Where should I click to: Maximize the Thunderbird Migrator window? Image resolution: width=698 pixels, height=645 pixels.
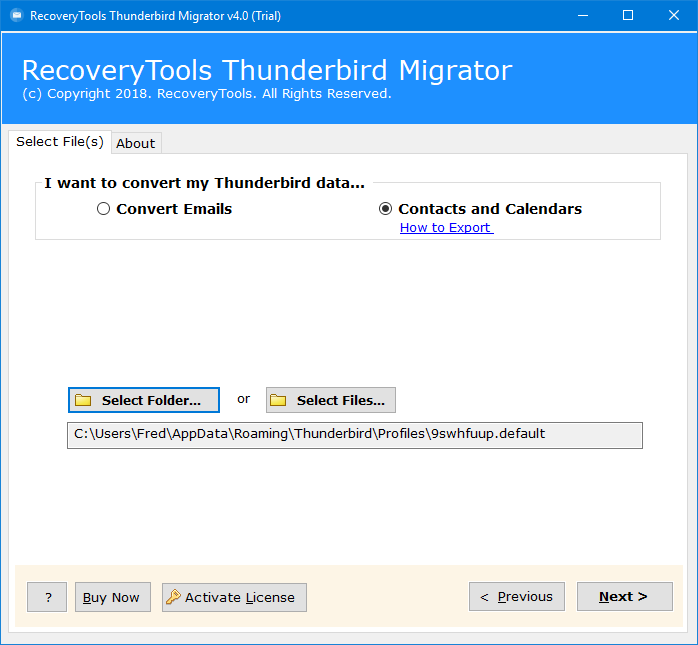click(627, 16)
